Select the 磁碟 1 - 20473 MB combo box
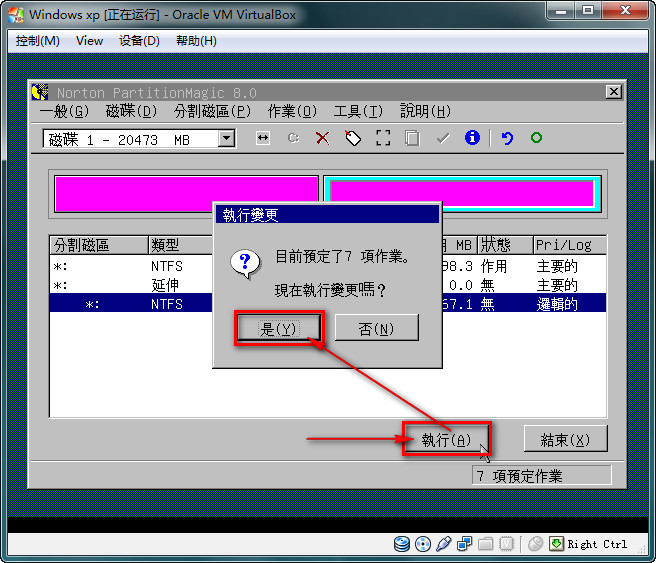Image resolution: width=656 pixels, height=563 pixels. (x=139, y=138)
